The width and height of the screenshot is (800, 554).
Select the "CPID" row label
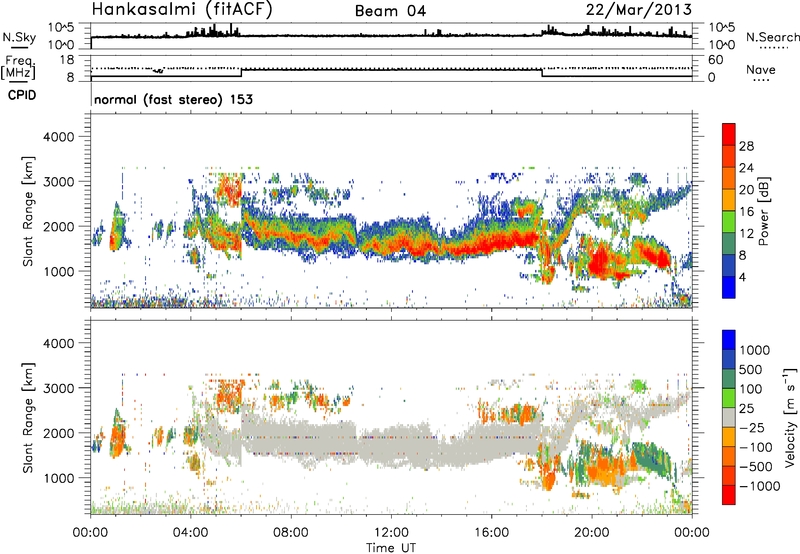coord(22,95)
